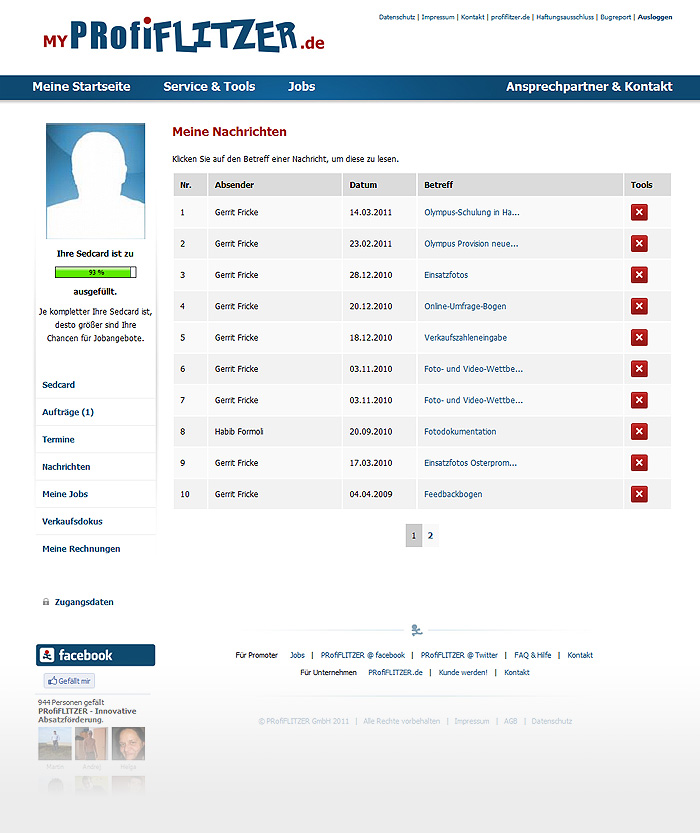This screenshot has height=833, width=700.
Task: Delete message number 6 Foto- und Video-Wettbe...
Action: (639, 369)
